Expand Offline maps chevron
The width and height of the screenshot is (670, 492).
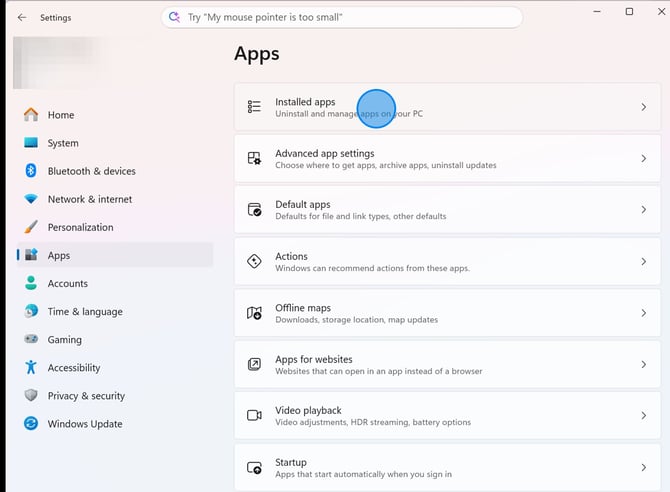pyautogui.click(x=644, y=313)
